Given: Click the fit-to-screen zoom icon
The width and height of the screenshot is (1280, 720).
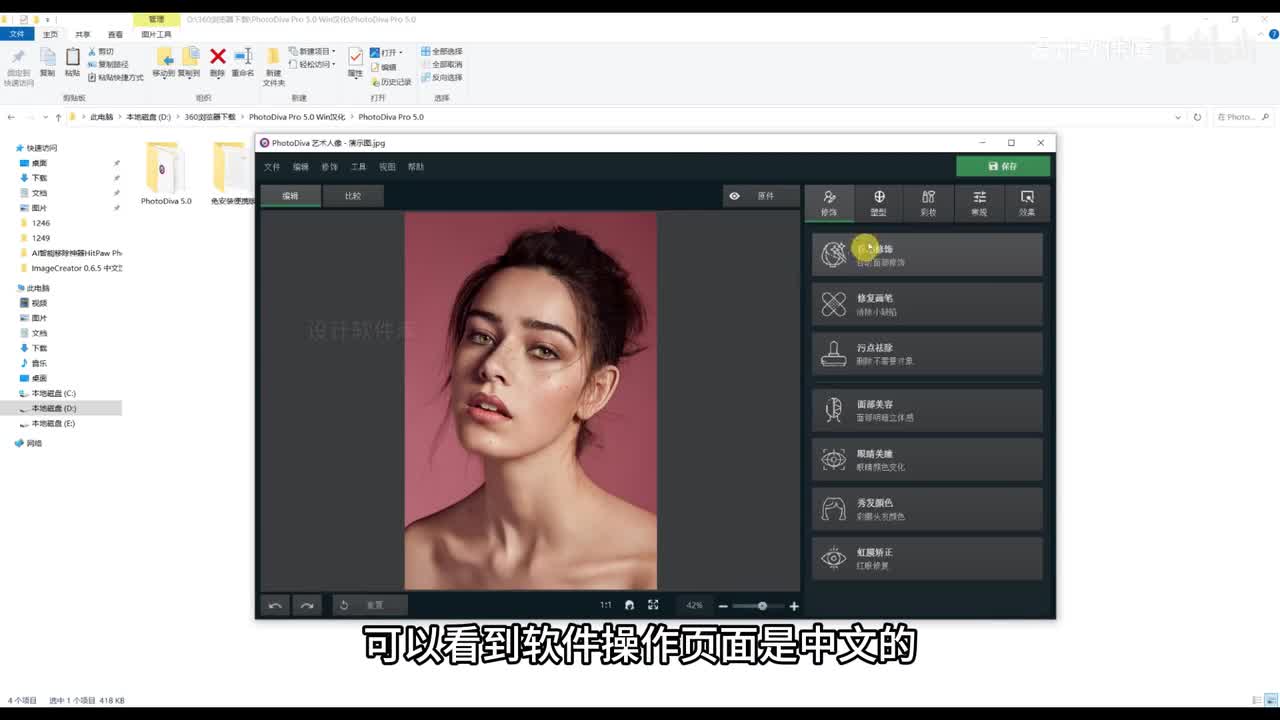Looking at the screenshot, I should pos(653,605).
